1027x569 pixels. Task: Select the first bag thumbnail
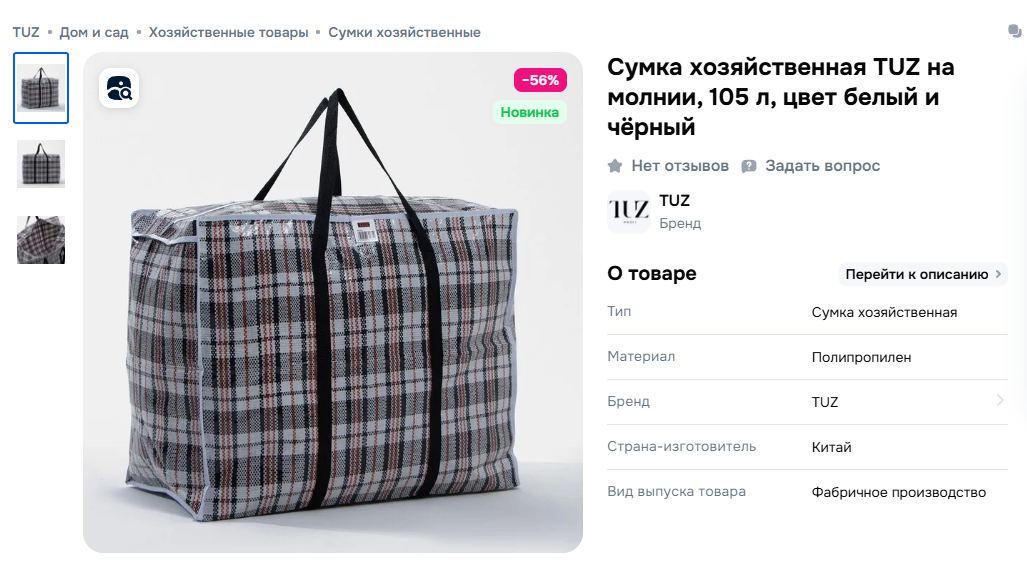41,88
